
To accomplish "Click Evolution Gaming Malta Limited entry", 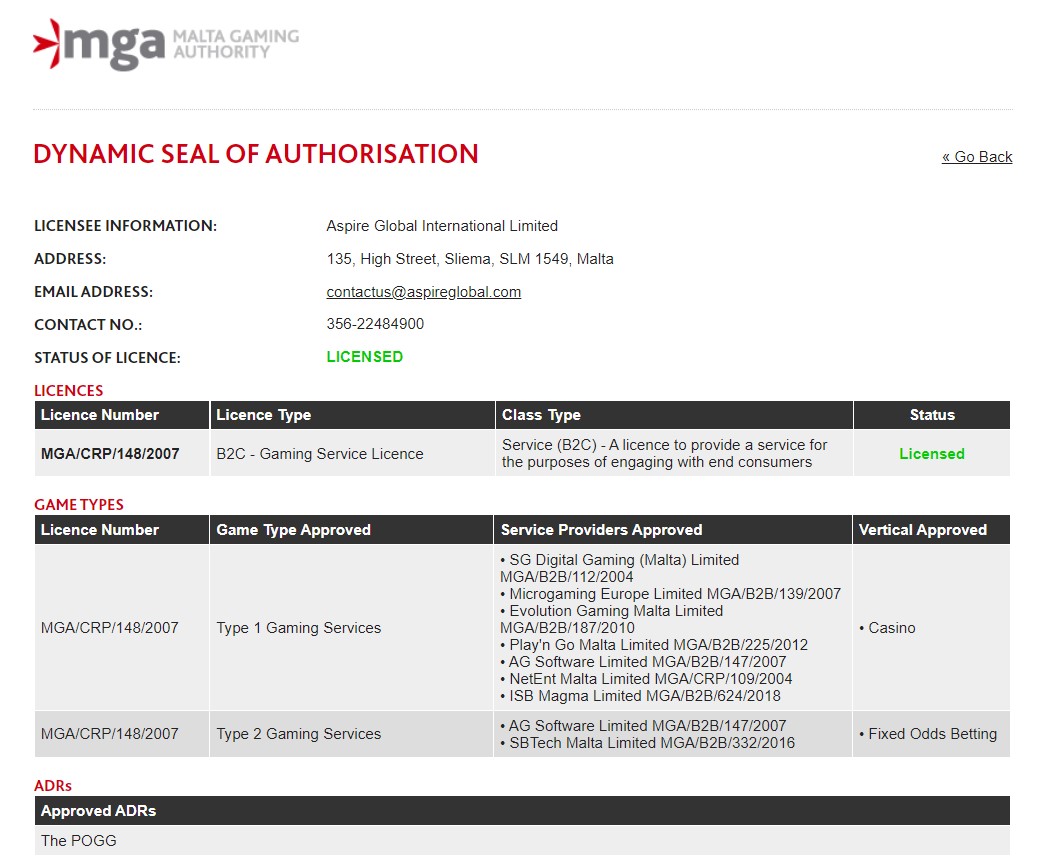I will pyautogui.click(x=611, y=619).
